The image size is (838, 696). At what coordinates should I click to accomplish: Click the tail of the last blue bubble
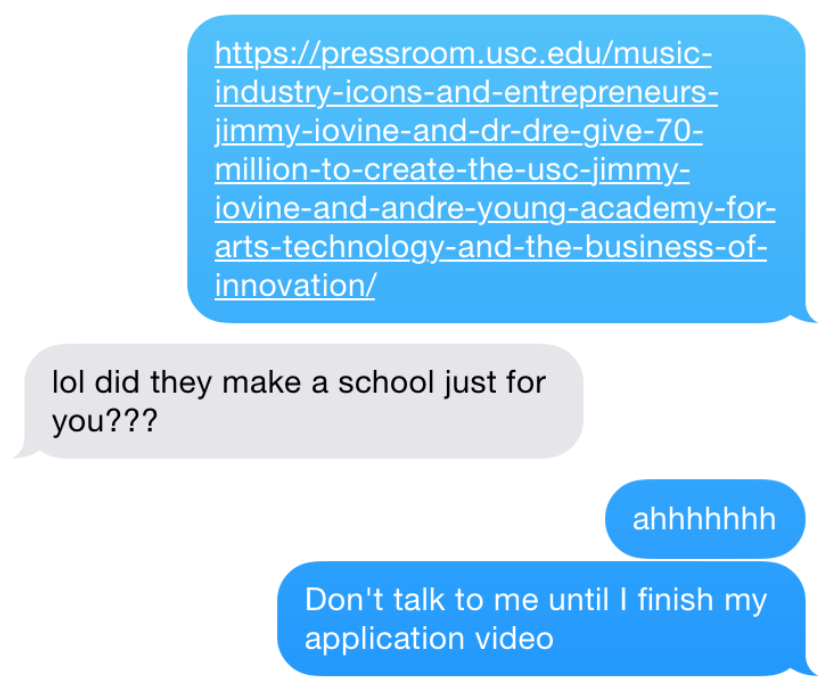(x=806, y=670)
